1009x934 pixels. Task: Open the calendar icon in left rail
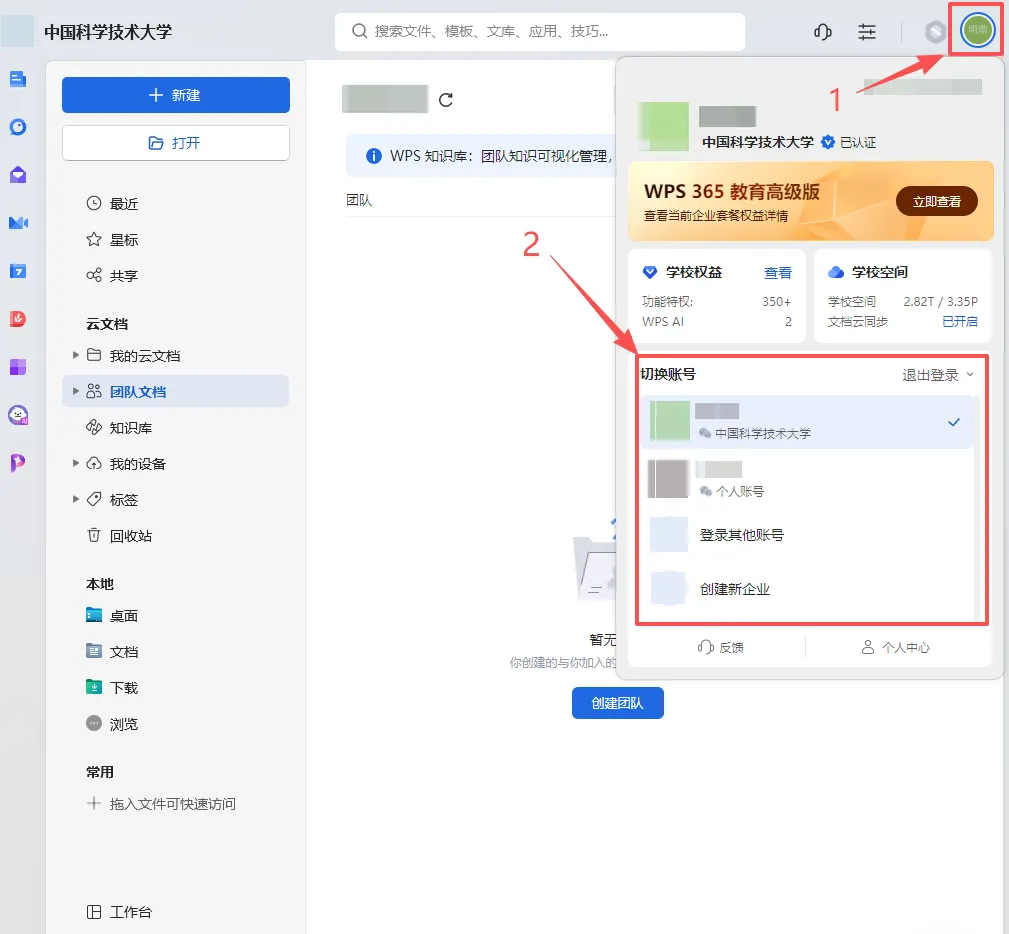coord(18,271)
